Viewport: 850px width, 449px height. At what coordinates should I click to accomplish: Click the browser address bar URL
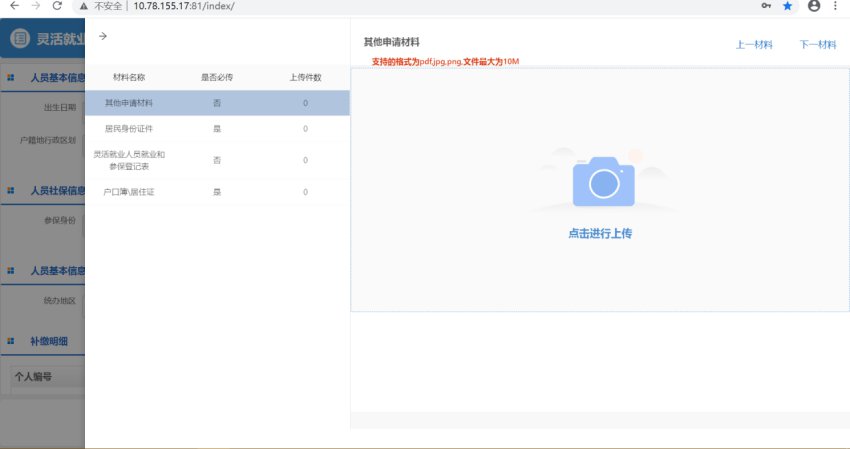pyautogui.click(x=184, y=6)
